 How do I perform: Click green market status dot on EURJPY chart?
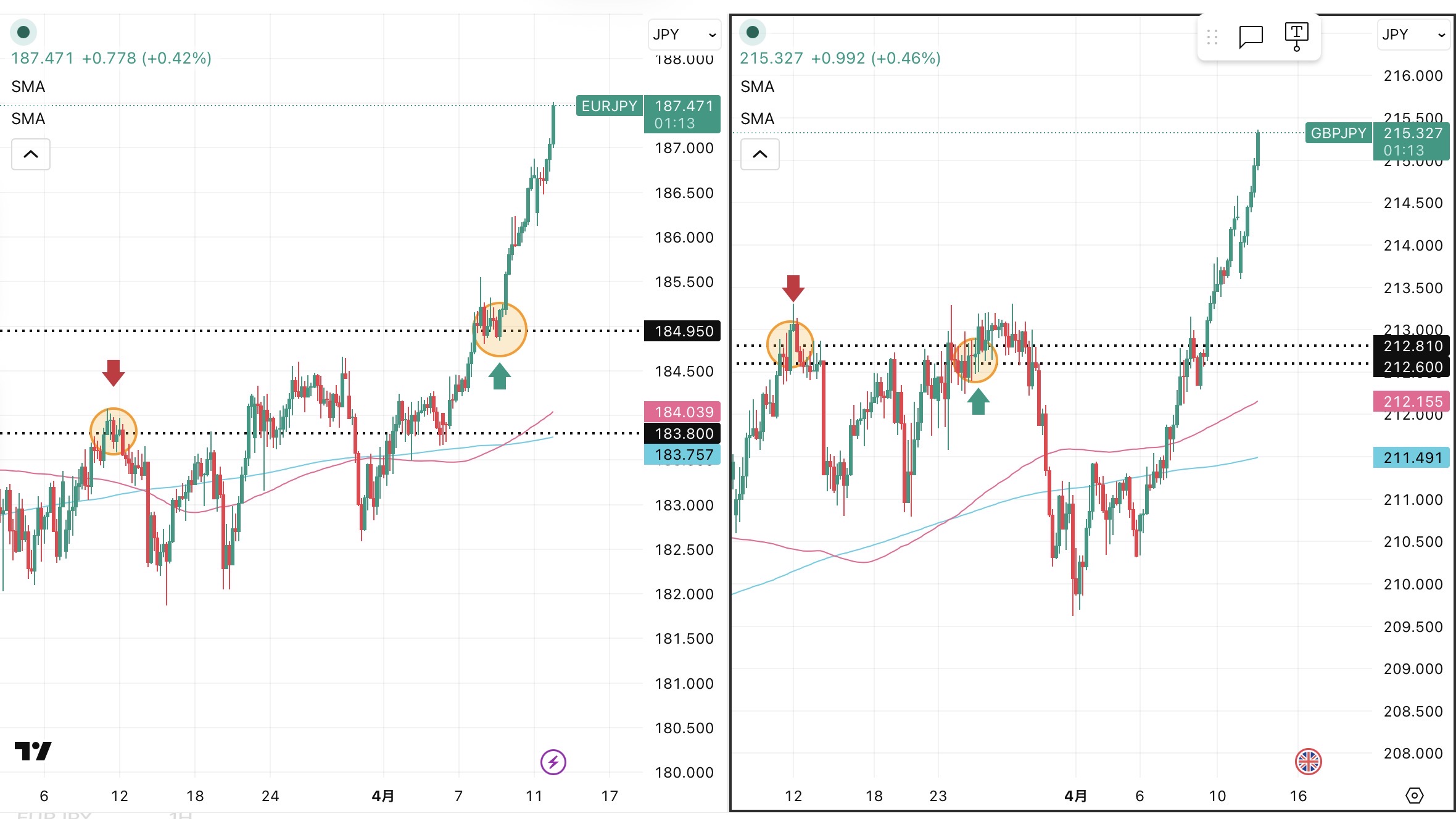coord(23,32)
